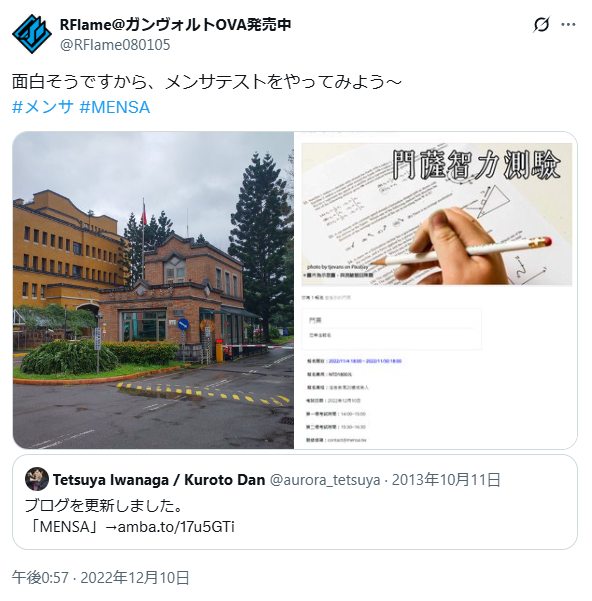Open quoted tweet text ブログを更新しました
Image resolution: width=592 pixels, height=601 pixels.
point(103,505)
